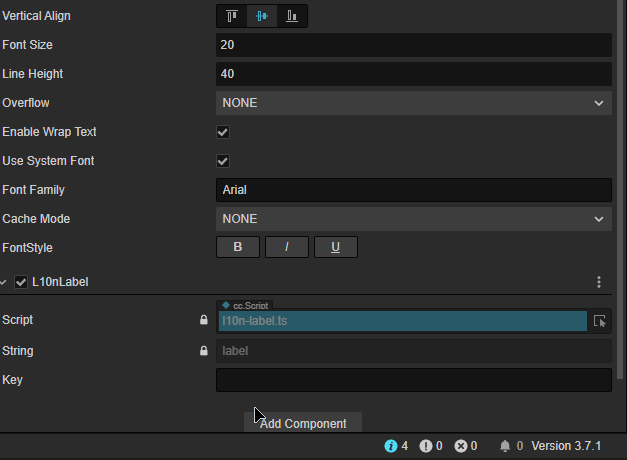Toggle bold font style
The height and width of the screenshot is (460, 627).
click(238, 248)
